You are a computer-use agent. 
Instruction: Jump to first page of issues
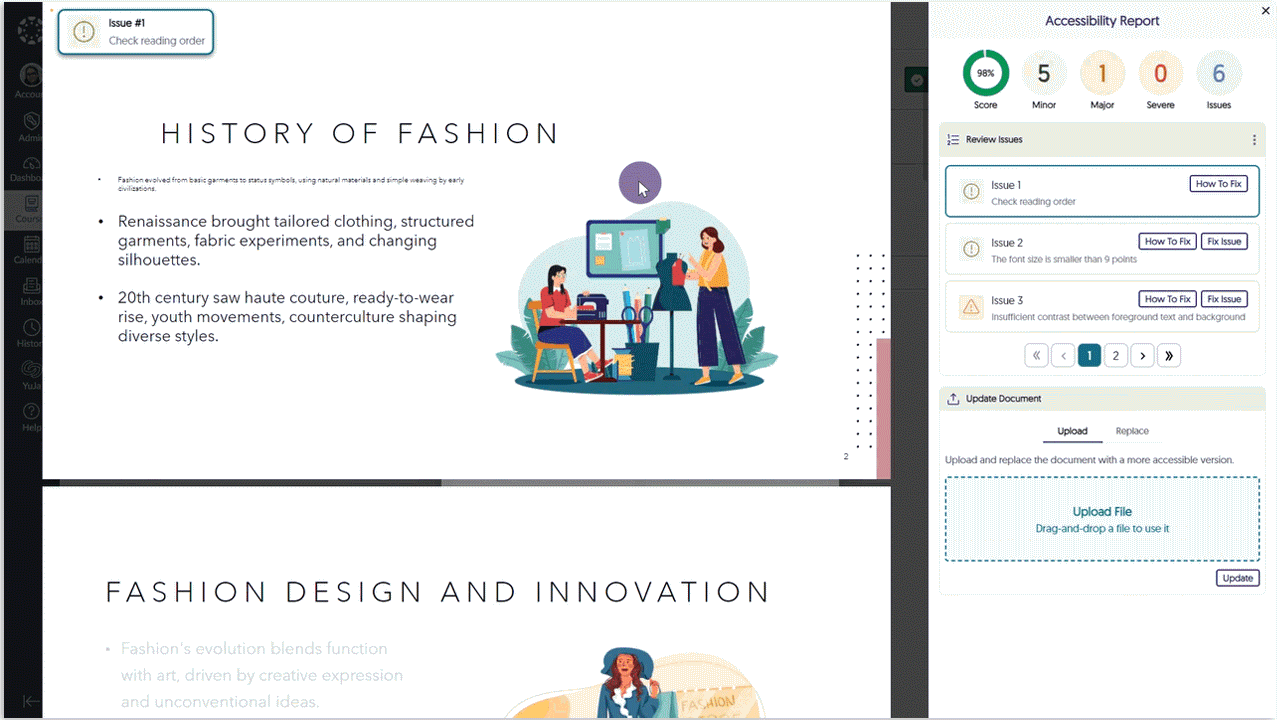point(1036,355)
